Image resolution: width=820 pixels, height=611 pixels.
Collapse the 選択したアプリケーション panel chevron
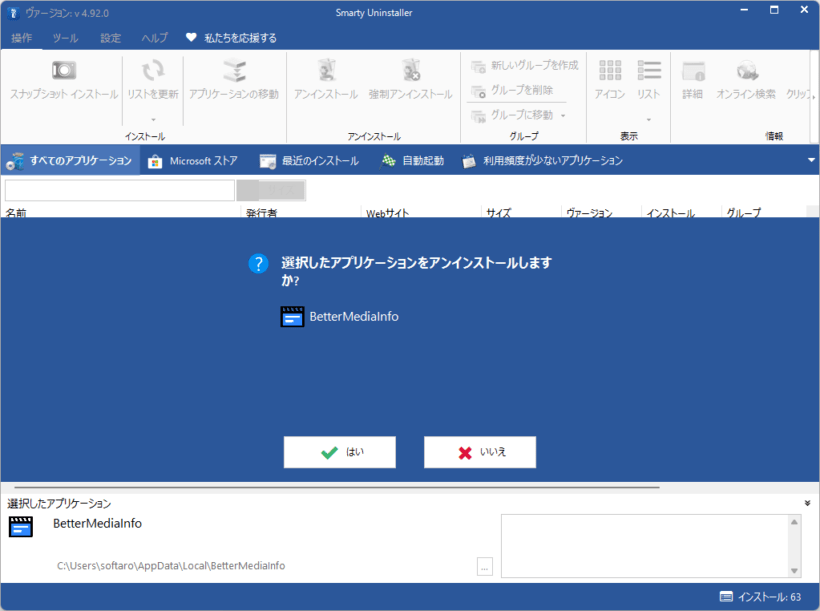[806, 505]
